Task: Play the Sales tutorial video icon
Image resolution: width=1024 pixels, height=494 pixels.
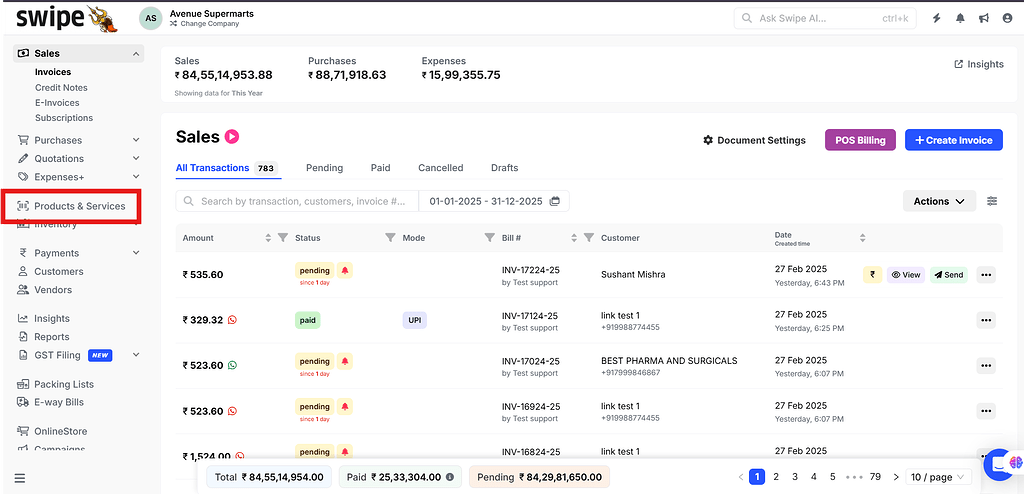Action: (232, 137)
